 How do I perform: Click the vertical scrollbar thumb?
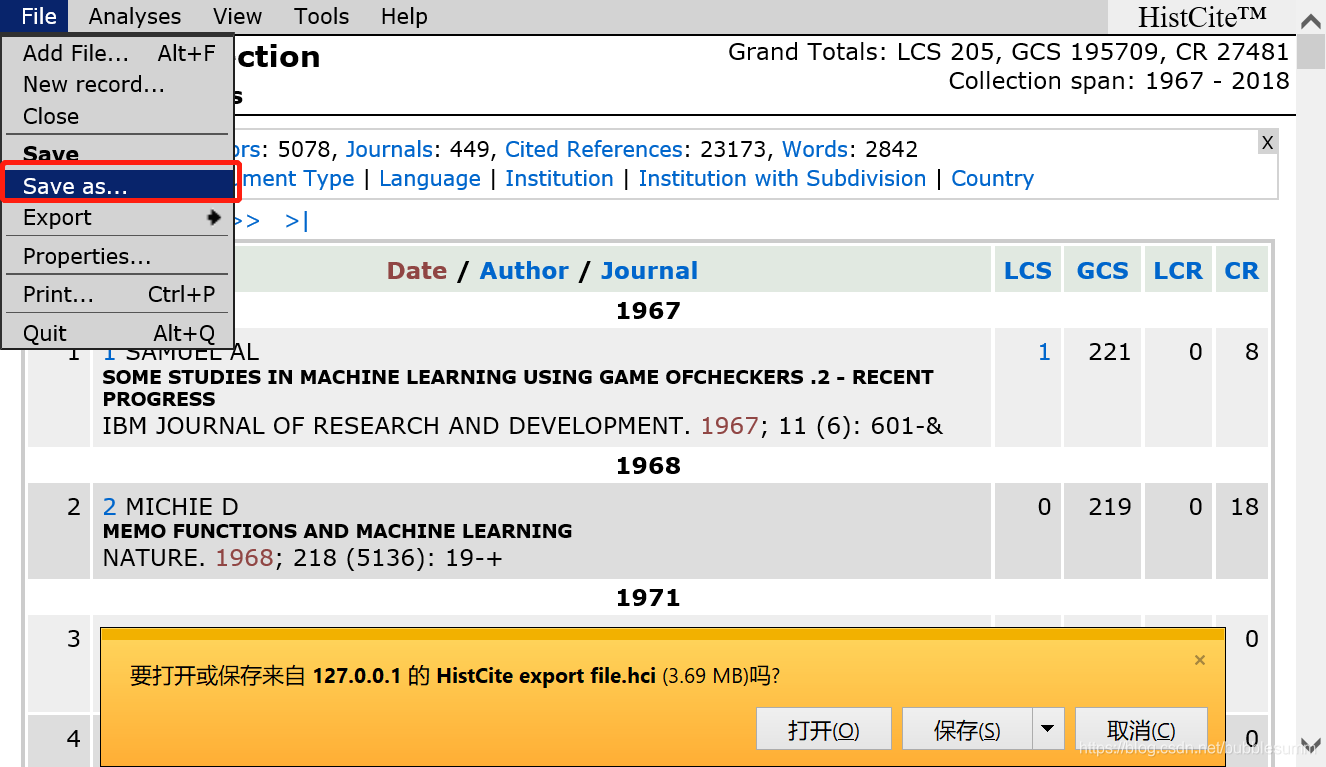coord(1311,52)
